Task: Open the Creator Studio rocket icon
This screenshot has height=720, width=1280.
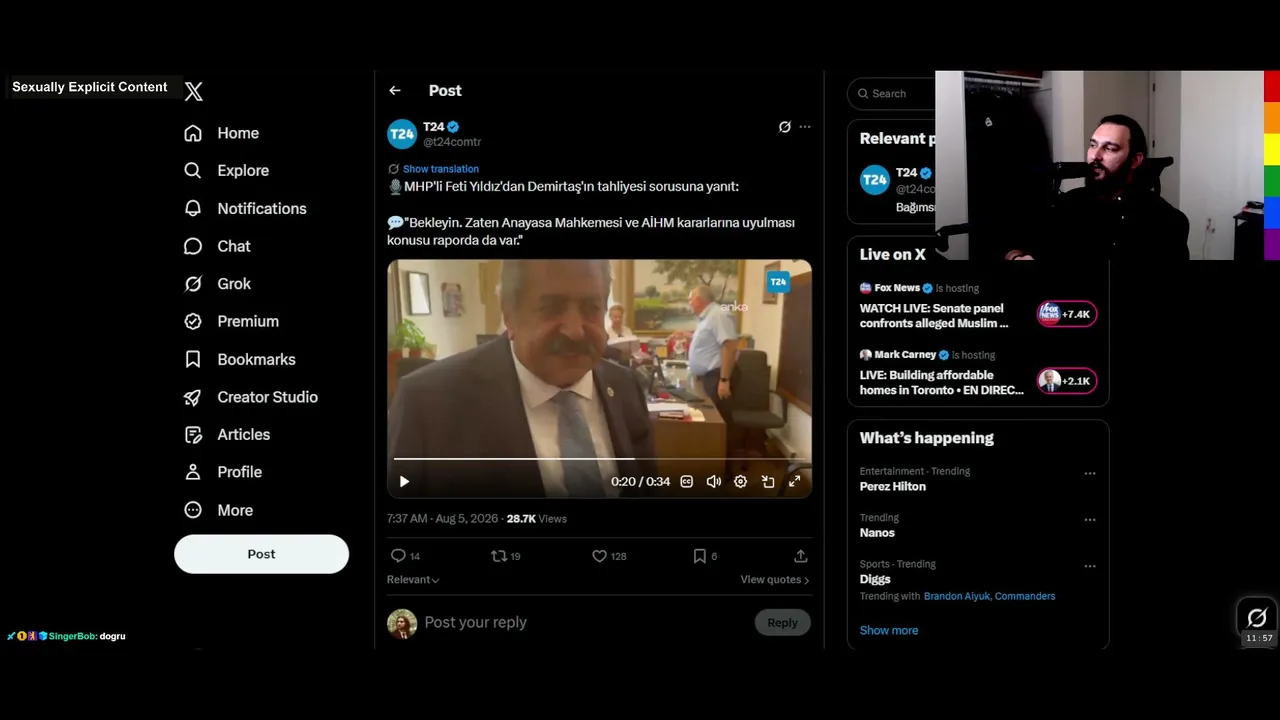Action: 193,397
